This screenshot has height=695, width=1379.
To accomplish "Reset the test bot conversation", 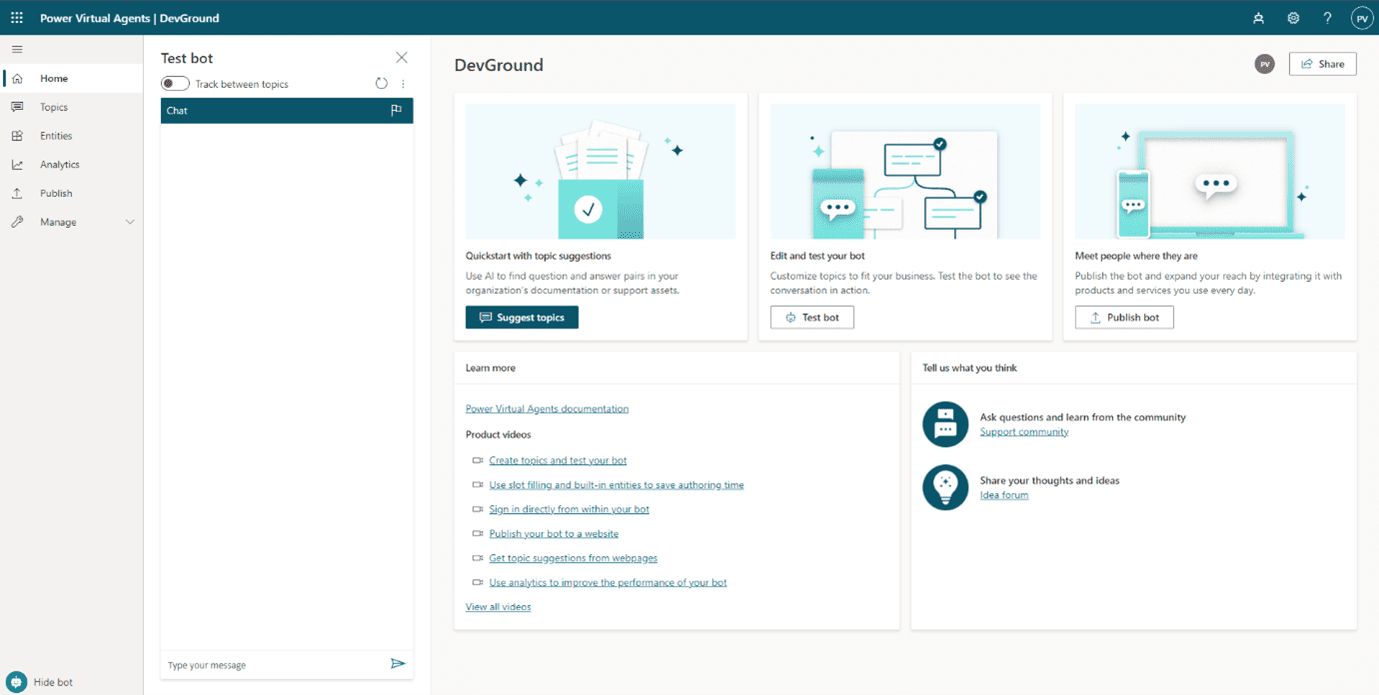I will pos(381,84).
